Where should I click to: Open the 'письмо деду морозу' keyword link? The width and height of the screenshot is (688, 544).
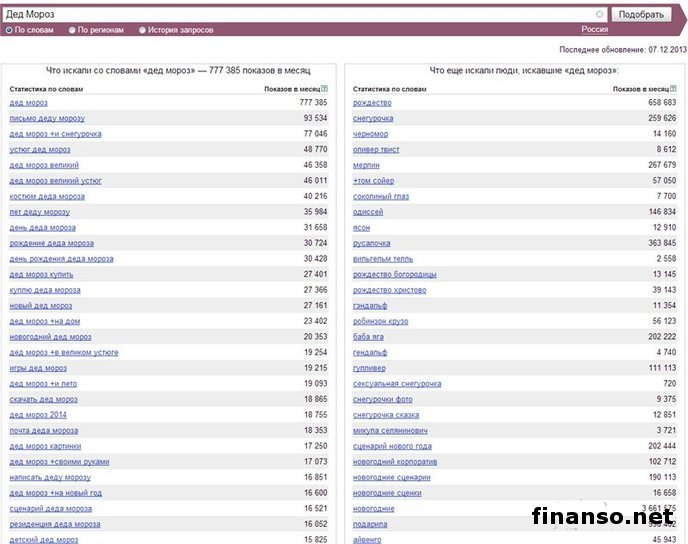coord(47,118)
